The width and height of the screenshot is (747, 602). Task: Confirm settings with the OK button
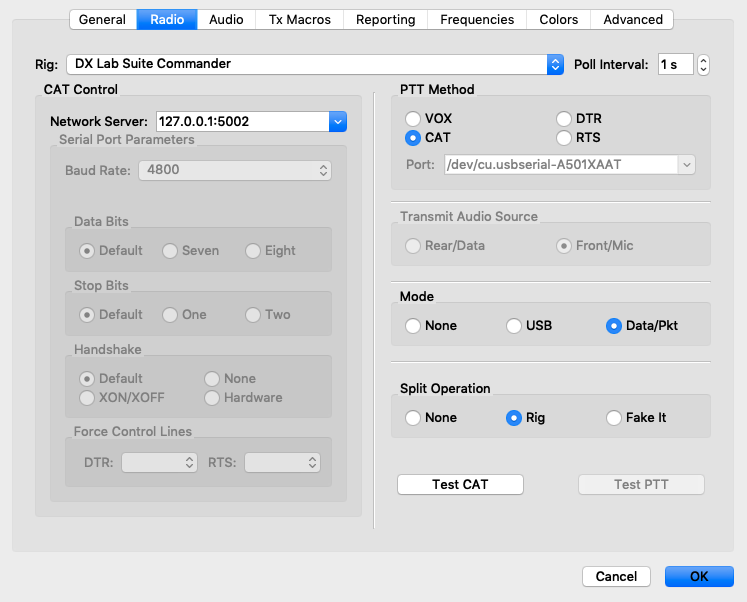699,577
